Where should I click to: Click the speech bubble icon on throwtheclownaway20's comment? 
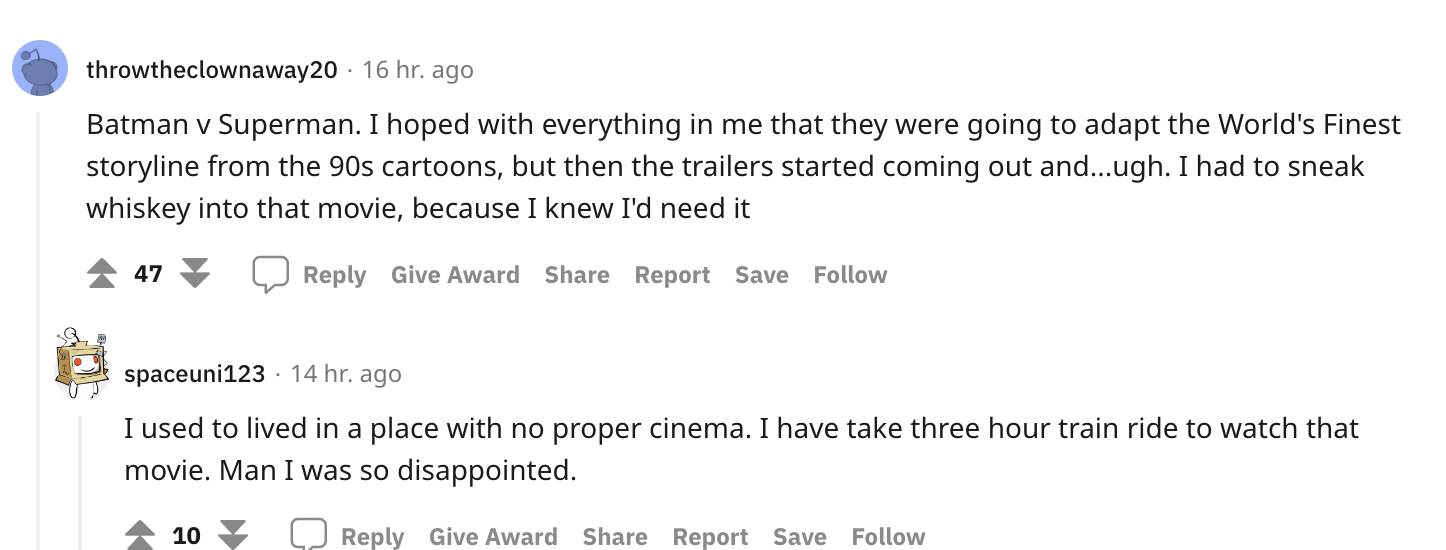[x=271, y=275]
